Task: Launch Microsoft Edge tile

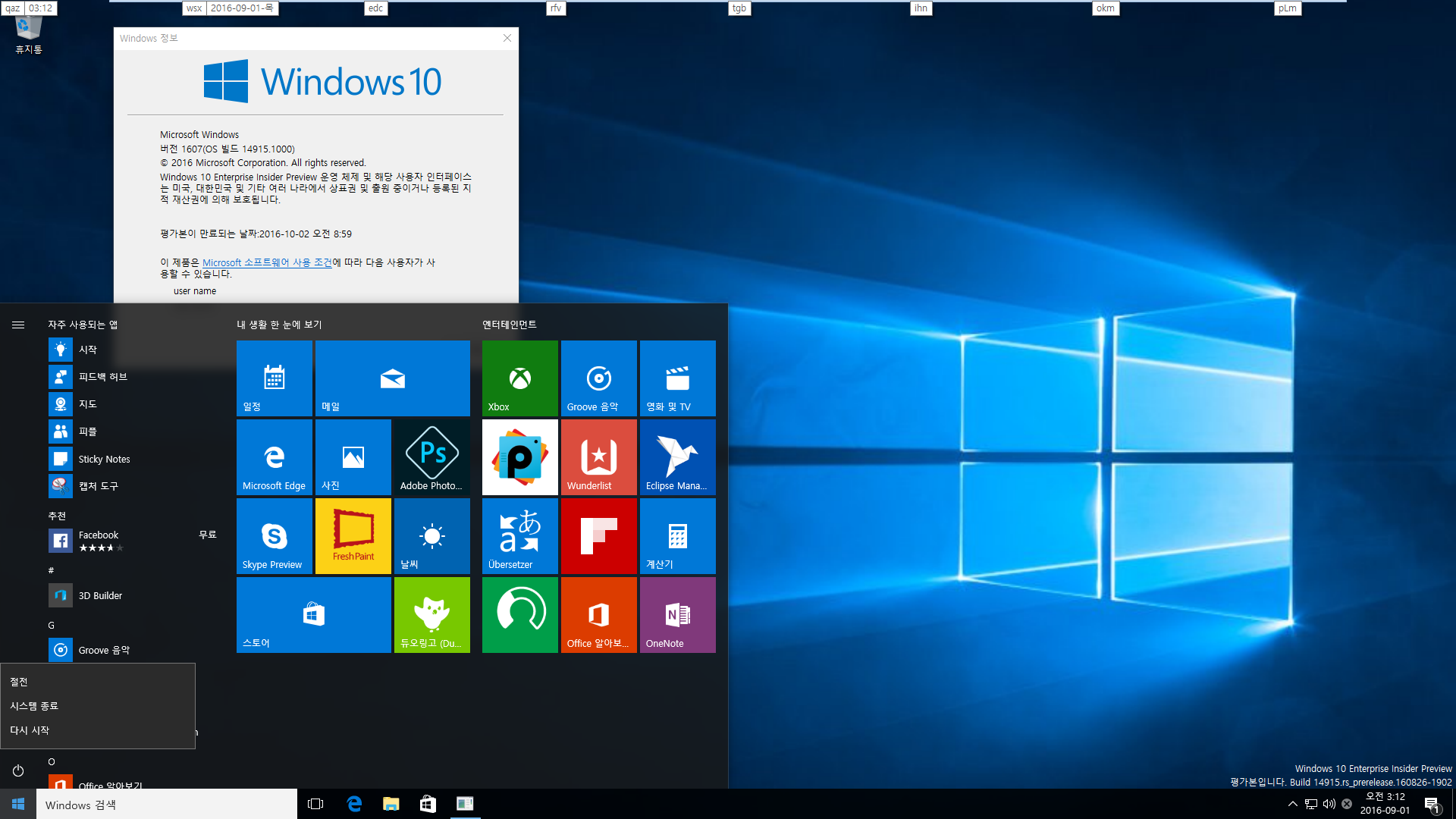Action: [275, 457]
